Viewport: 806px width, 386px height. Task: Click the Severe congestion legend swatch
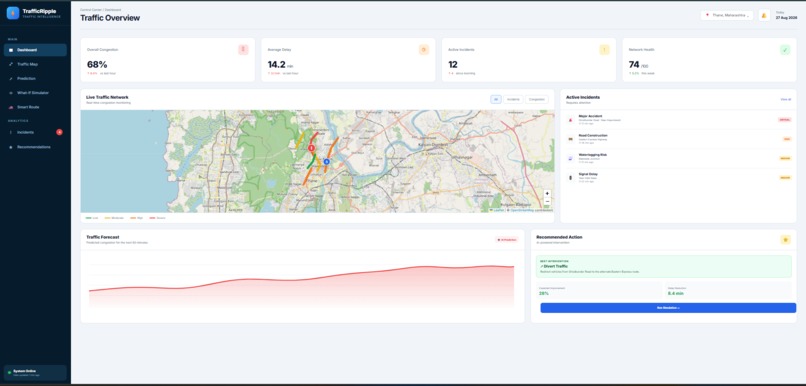(152, 218)
